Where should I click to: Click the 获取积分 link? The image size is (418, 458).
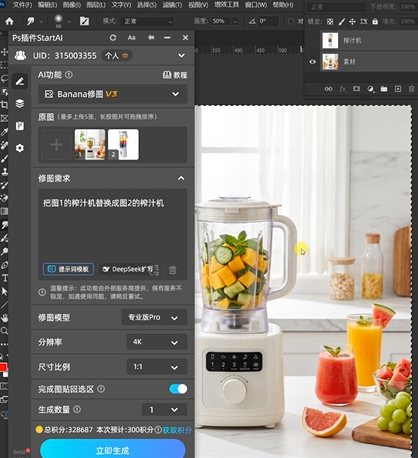coord(177,430)
